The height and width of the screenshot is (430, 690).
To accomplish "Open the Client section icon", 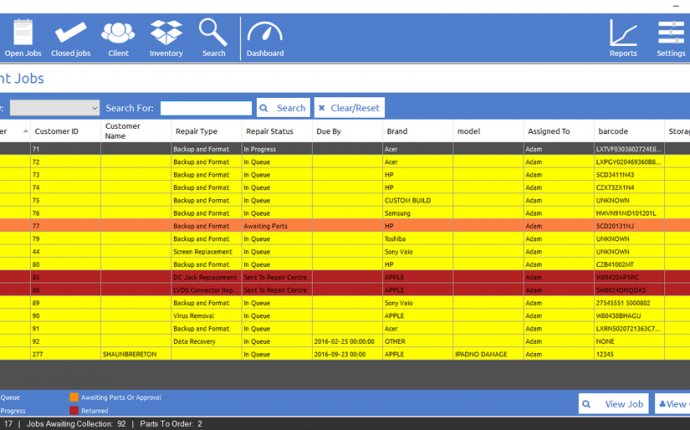I will 118,33.
